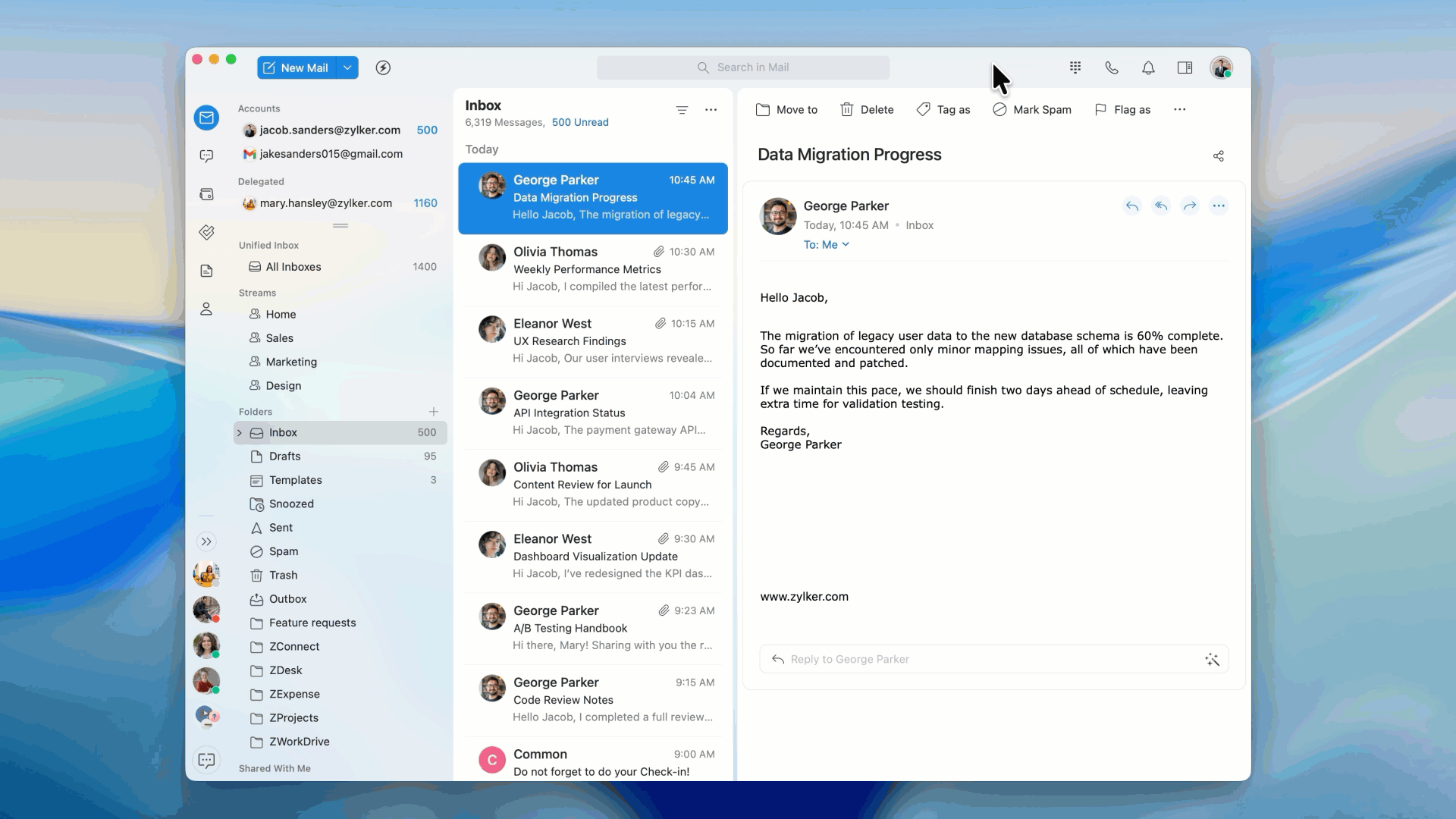Click the reply all icon
Image resolution: width=1456 pixels, height=819 pixels.
(x=1161, y=206)
